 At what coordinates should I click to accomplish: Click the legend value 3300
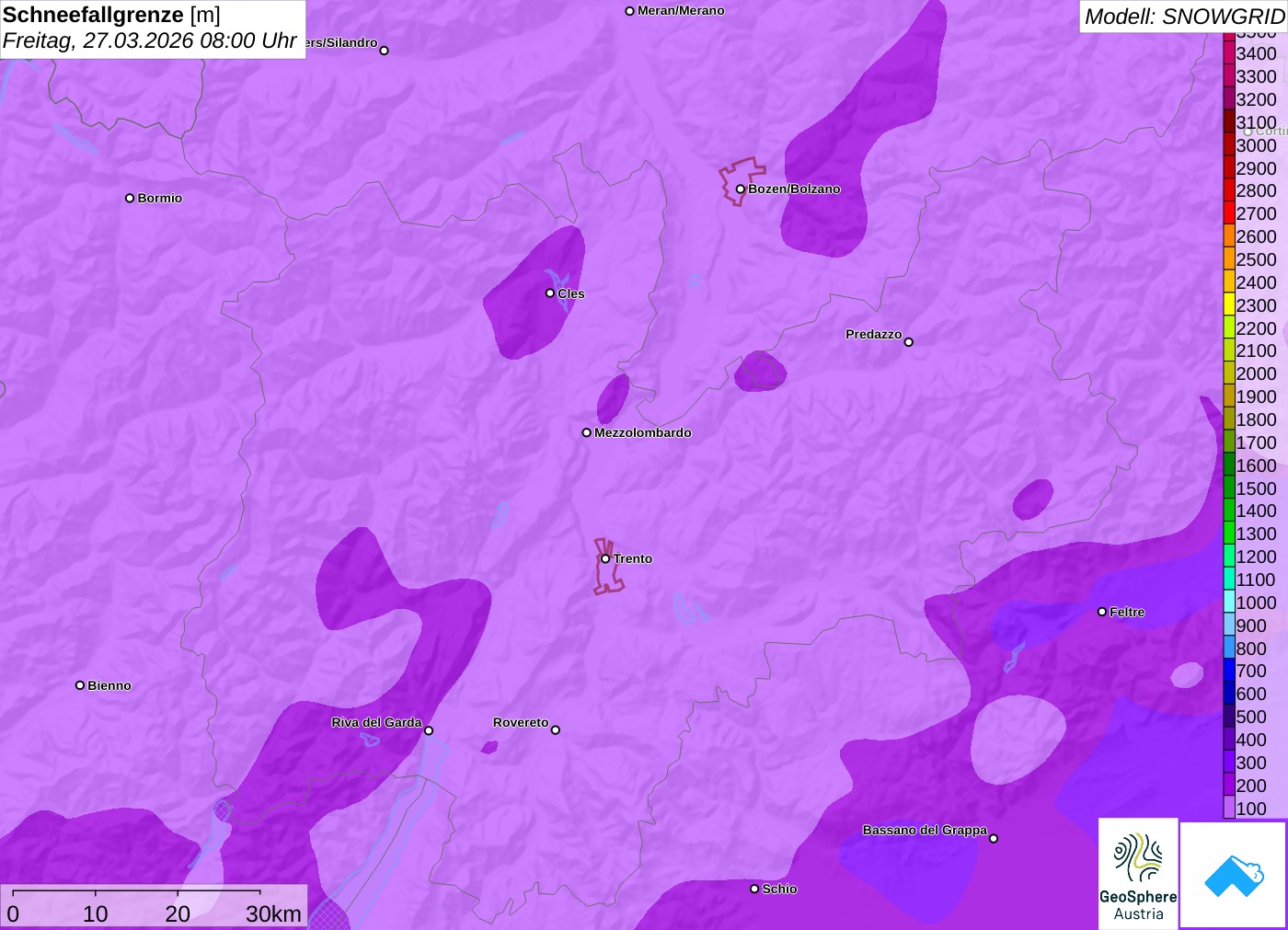(x=1256, y=76)
